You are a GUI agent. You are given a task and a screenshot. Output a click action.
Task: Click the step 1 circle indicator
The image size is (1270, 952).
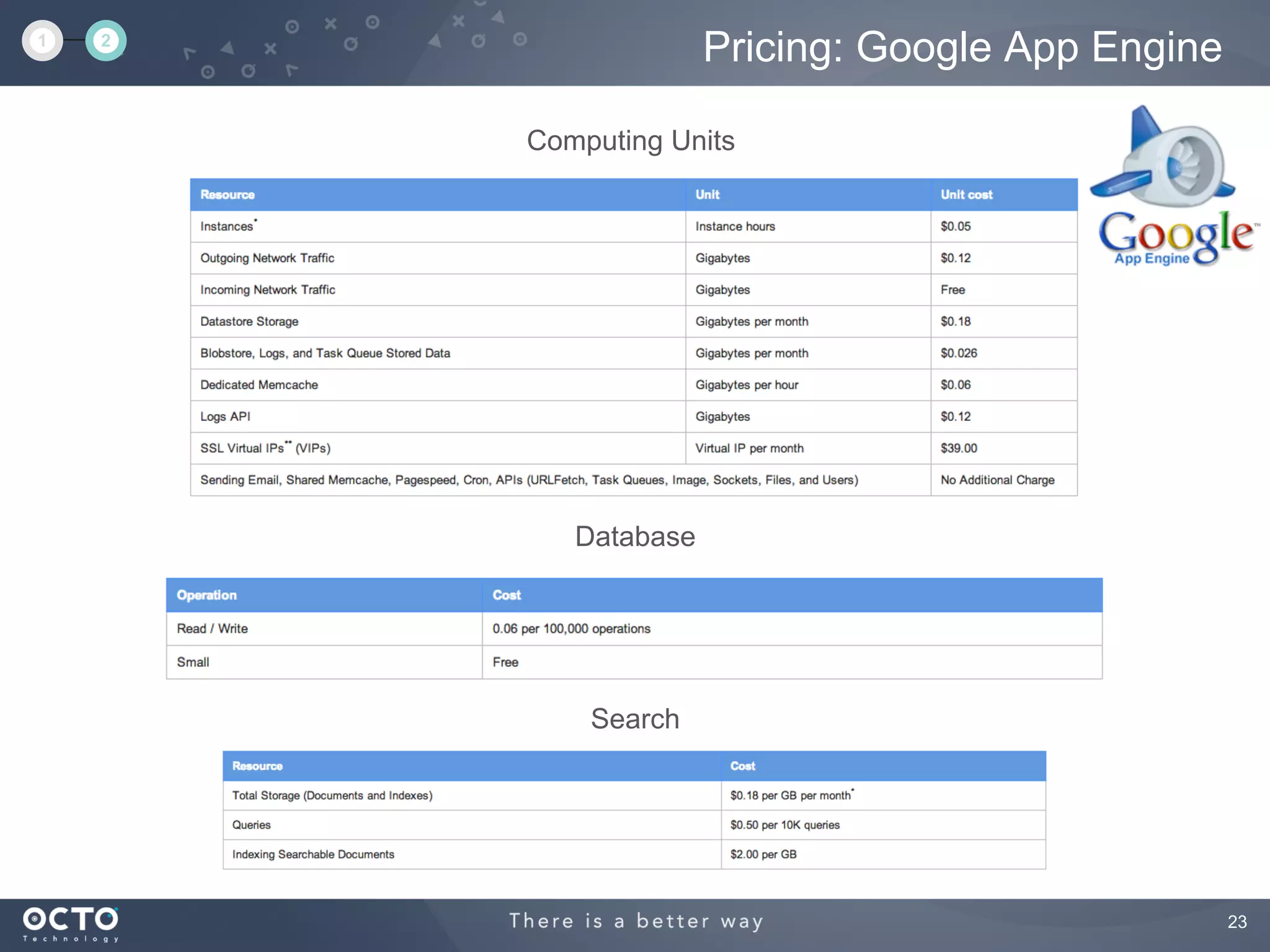(42, 41)
